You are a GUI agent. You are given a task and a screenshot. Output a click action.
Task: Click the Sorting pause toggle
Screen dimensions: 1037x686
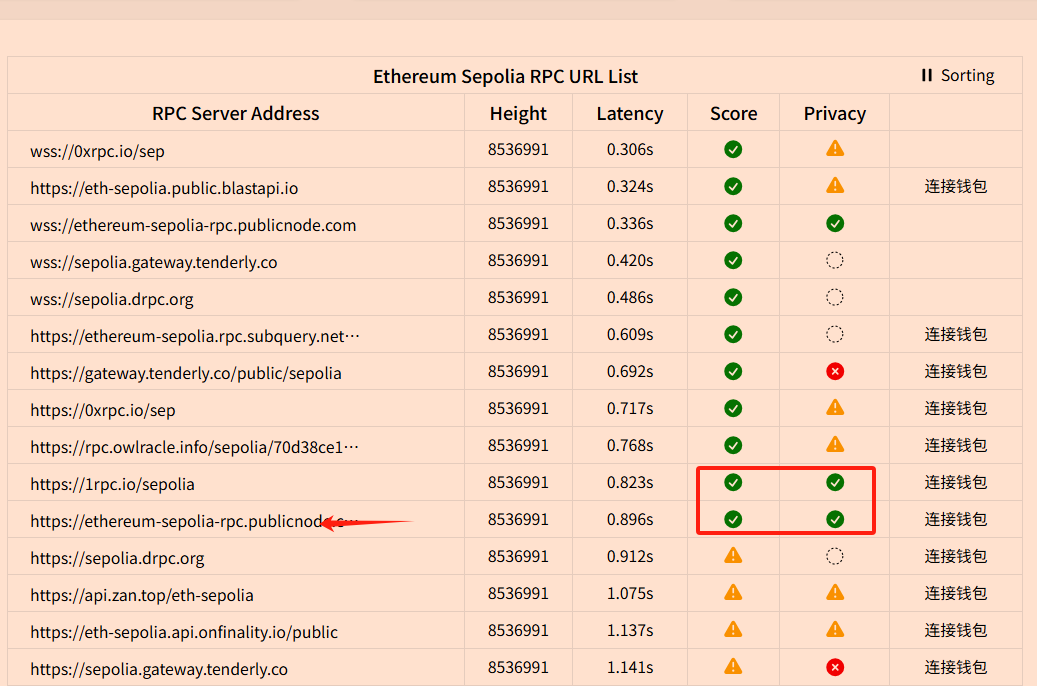958,75
